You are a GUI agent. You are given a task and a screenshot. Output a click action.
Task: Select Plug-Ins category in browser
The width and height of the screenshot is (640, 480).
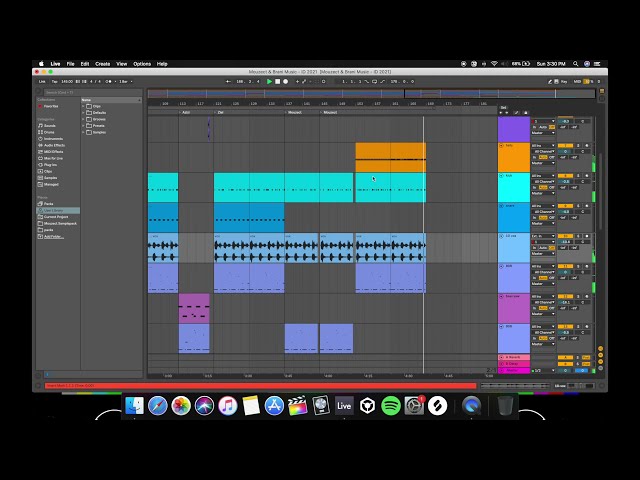[x=50, y=165]
